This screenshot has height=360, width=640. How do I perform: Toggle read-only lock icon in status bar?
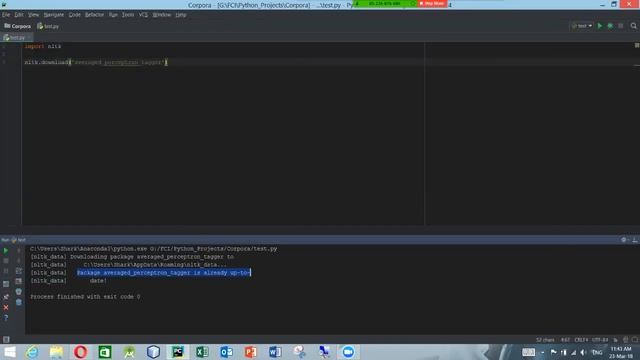[x=616, y=340]
